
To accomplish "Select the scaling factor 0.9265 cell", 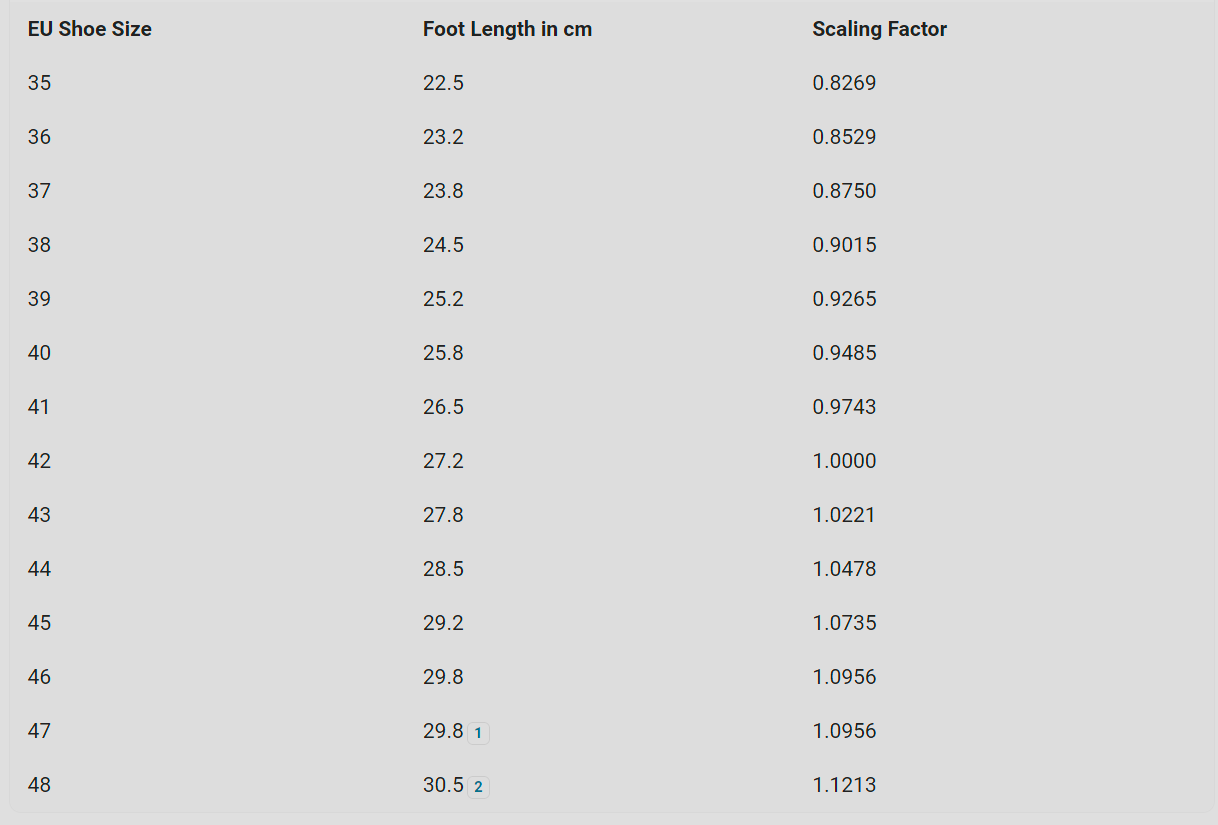I will point(844,299).
